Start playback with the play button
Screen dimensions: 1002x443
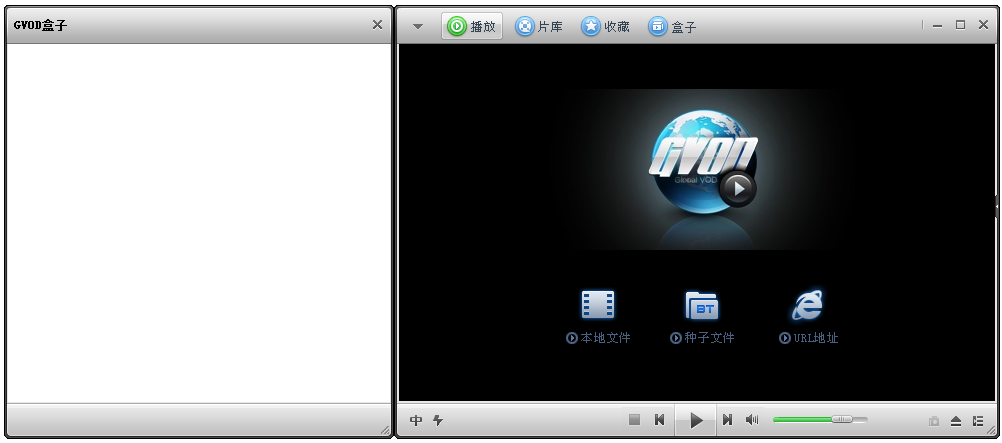pos(696,420)
